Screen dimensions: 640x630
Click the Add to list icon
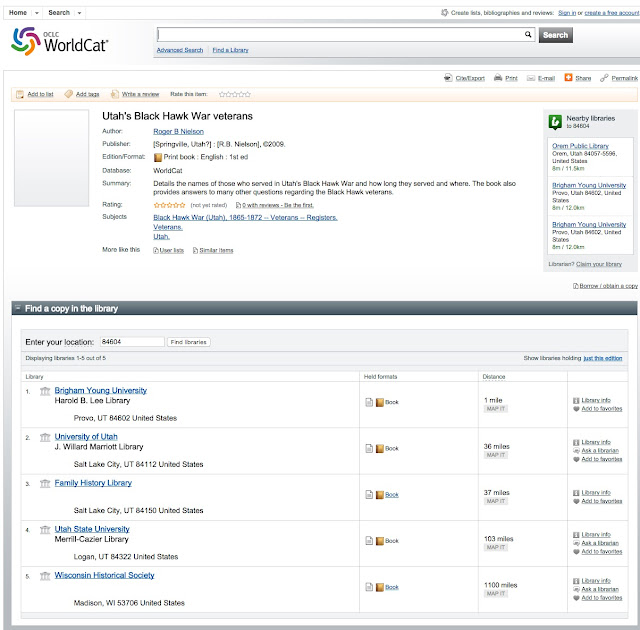tap(20, 94)
